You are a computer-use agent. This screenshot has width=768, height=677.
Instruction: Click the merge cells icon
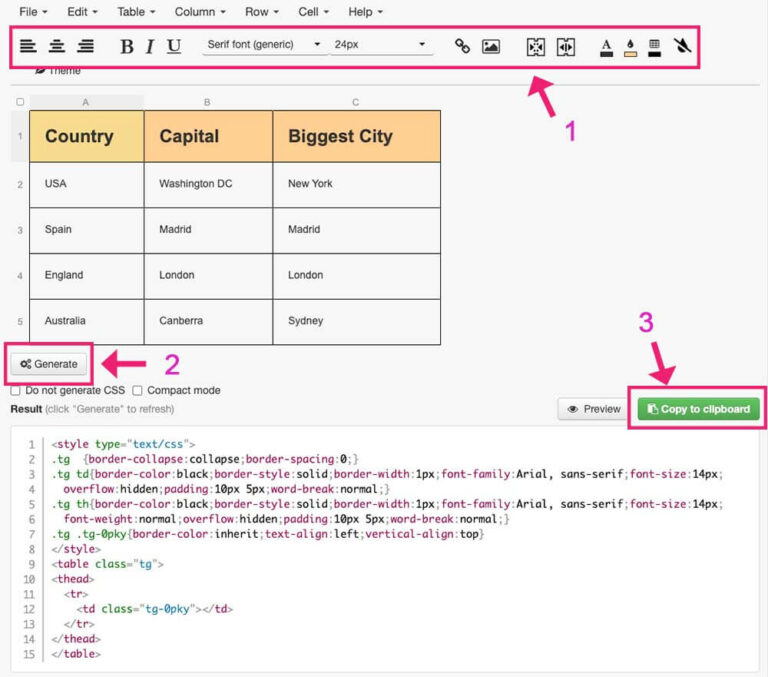536,47
